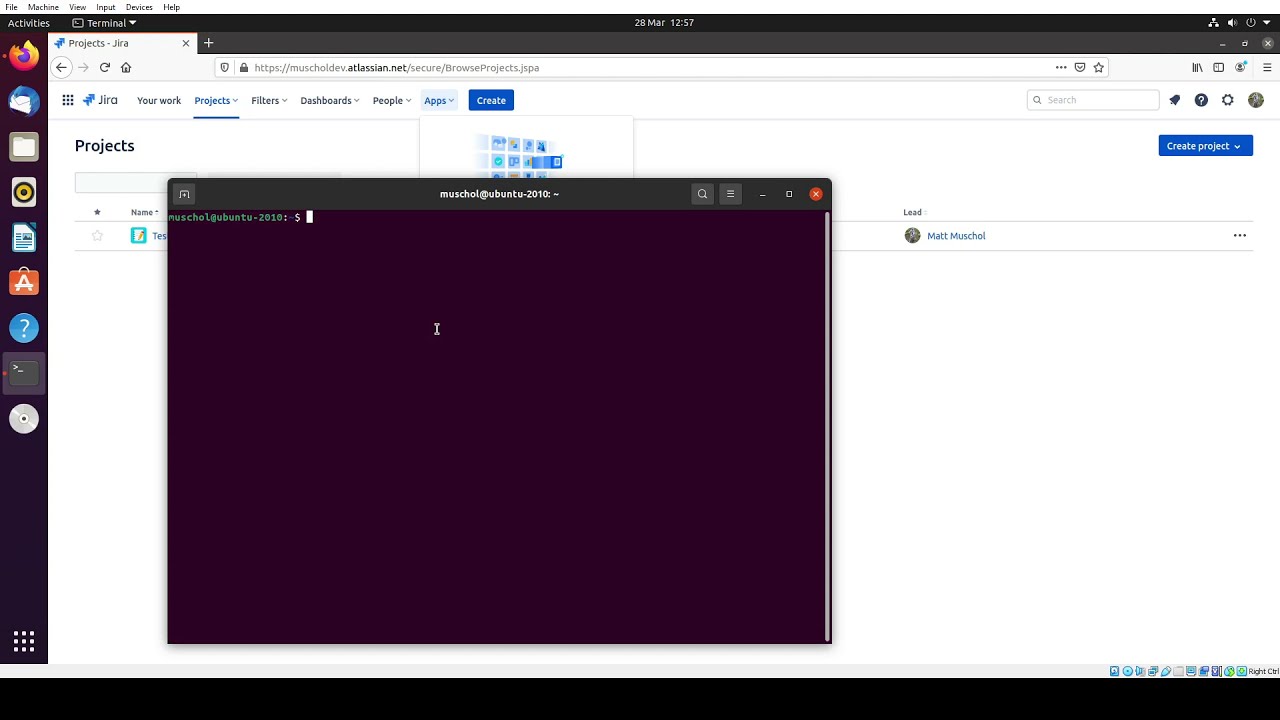This screenshot has height=720, width=1280.
Task: Launch Thunderbird from the dock
Action: click(24, 100)
